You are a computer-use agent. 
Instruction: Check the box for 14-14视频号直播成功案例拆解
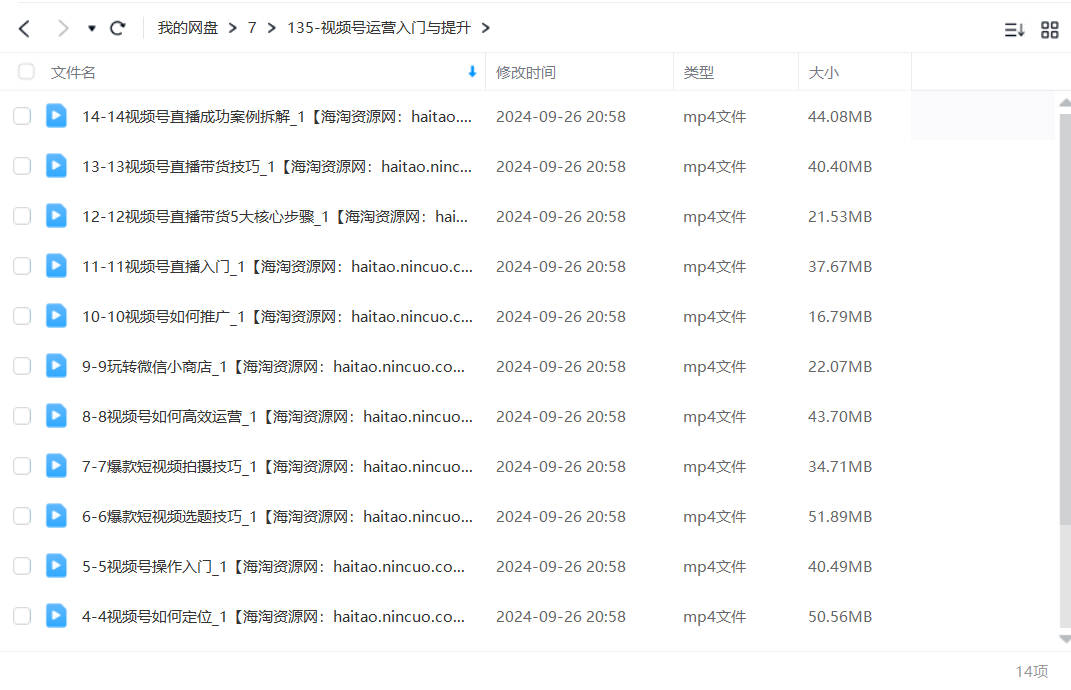23,116
